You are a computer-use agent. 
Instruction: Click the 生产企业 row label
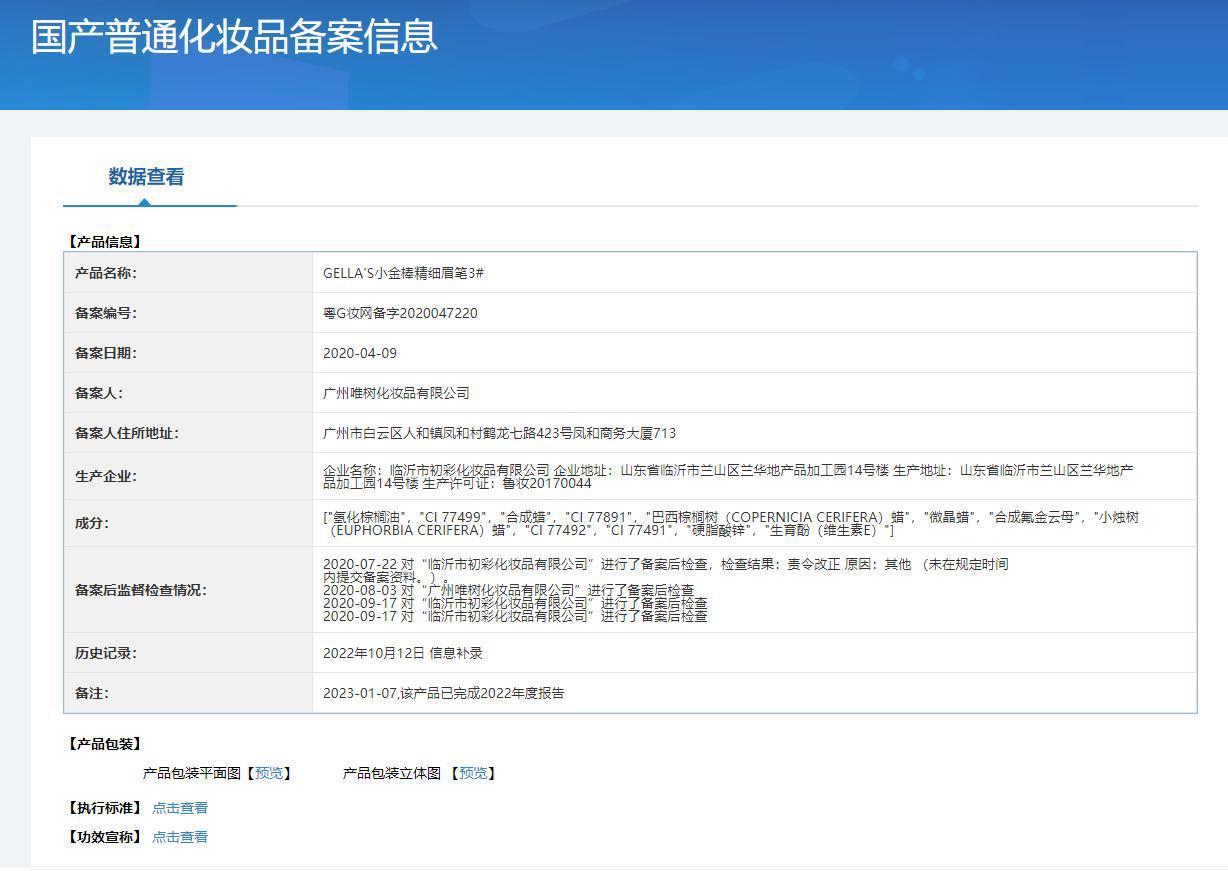106,476
